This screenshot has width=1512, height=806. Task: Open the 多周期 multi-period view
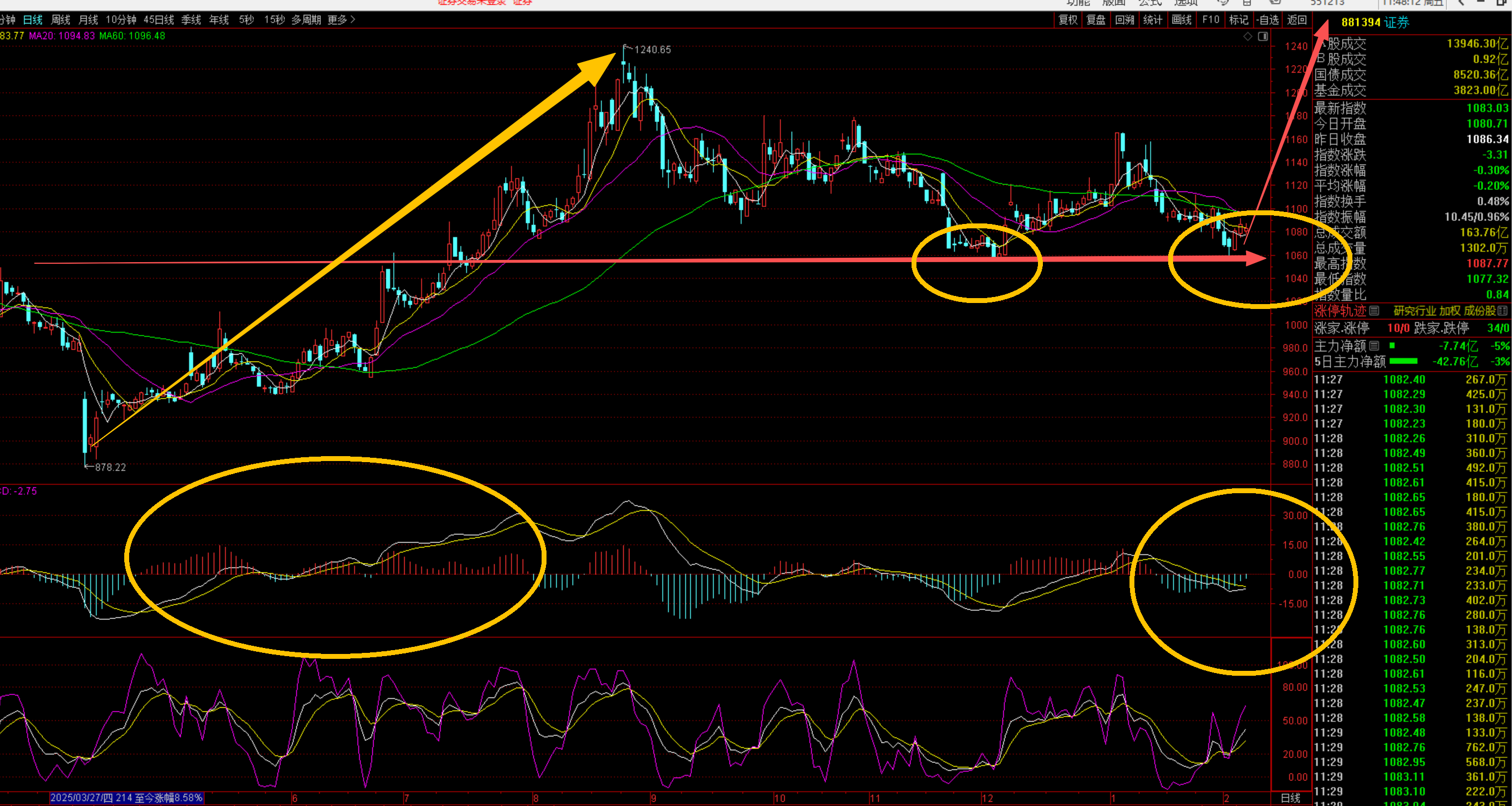pos(306,20)
